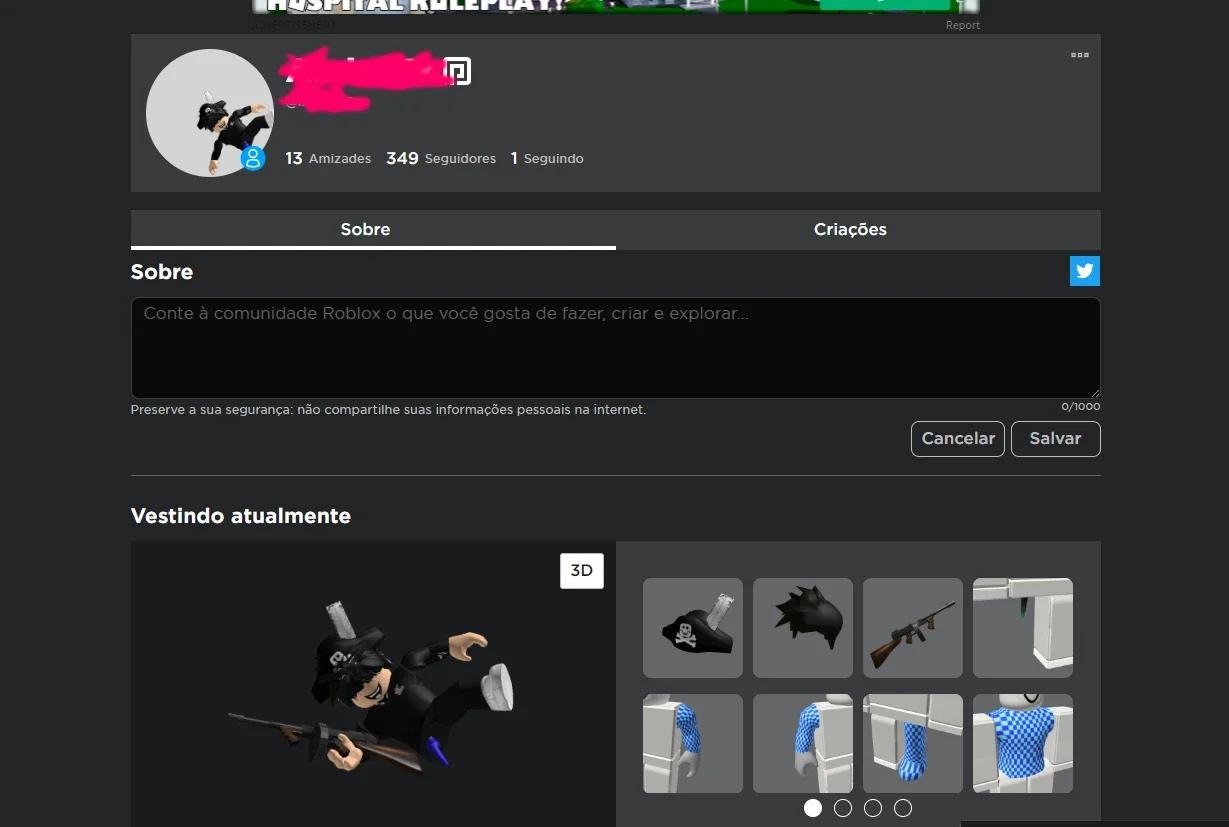The image size is (1229, 827).
Task: Click the Cancelar button
Action: click(958, 439)
